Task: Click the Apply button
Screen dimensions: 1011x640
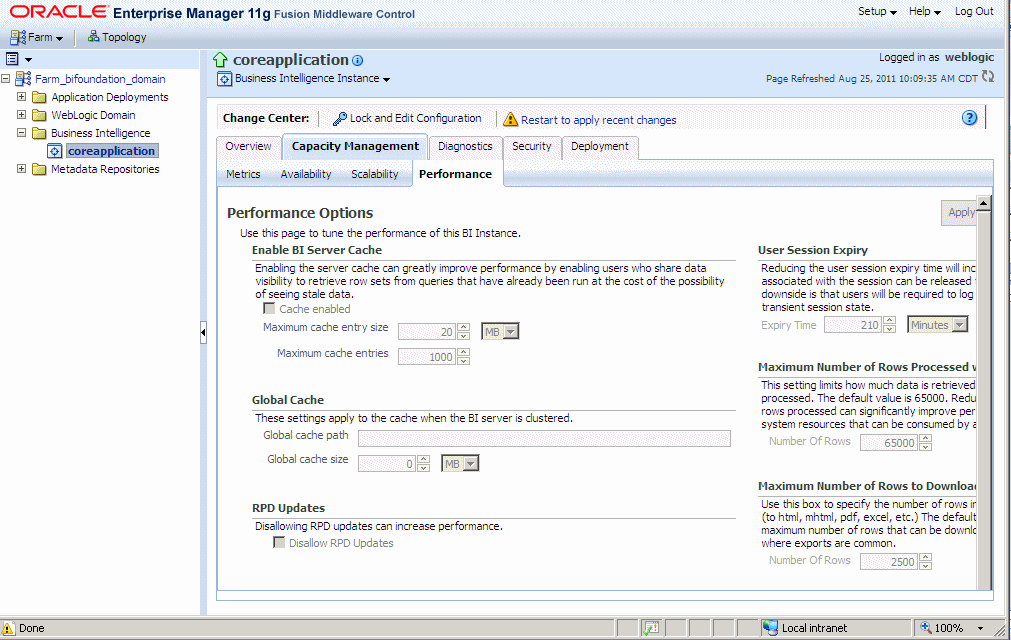Action: click(x=961, y=213)
